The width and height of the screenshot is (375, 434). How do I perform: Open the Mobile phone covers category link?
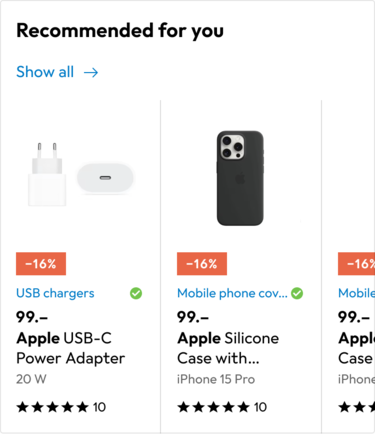click(232, 293)
